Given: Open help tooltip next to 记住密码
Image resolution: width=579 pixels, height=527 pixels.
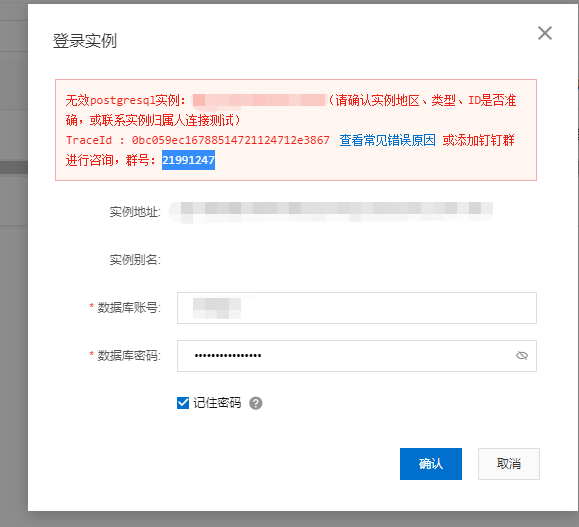Looking at the screenshot, I should click(x=256, y=403).
